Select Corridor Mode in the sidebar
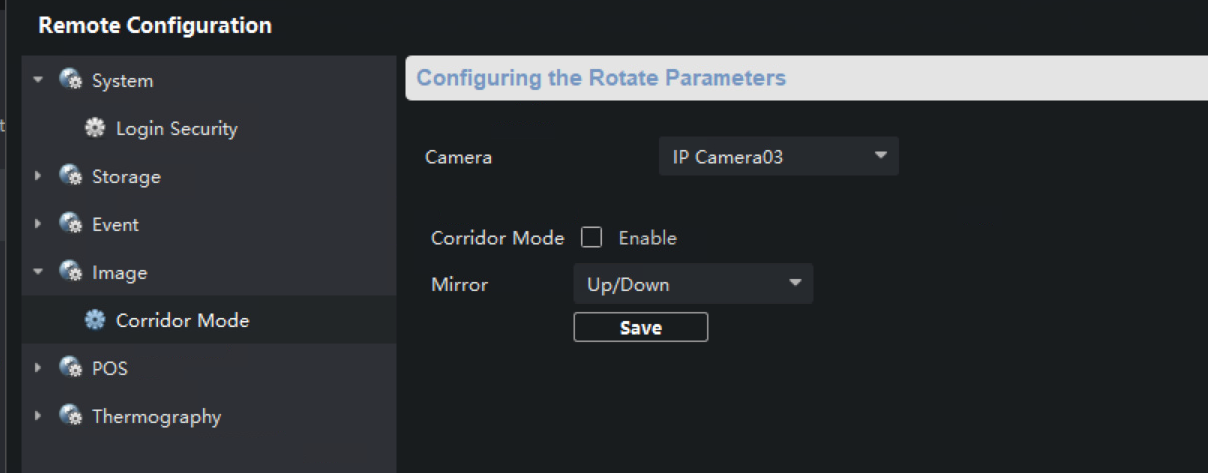This screenshot has width=1208, height=473. pyautogui.click(x=182, y=321)
